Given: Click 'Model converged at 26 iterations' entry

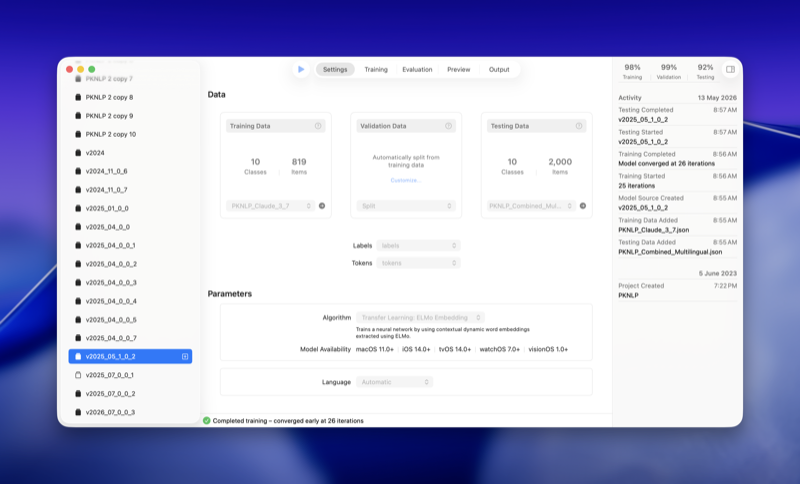Looking at the screenshot, I should 678,159.
